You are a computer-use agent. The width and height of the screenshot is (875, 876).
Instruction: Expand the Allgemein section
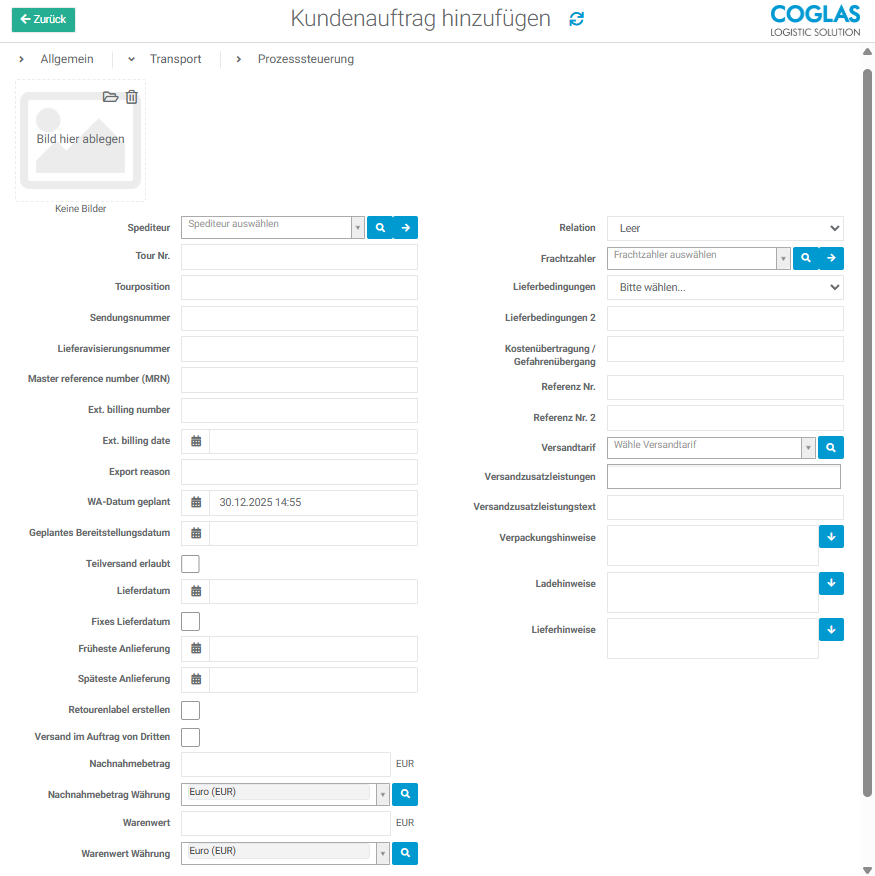58,59
